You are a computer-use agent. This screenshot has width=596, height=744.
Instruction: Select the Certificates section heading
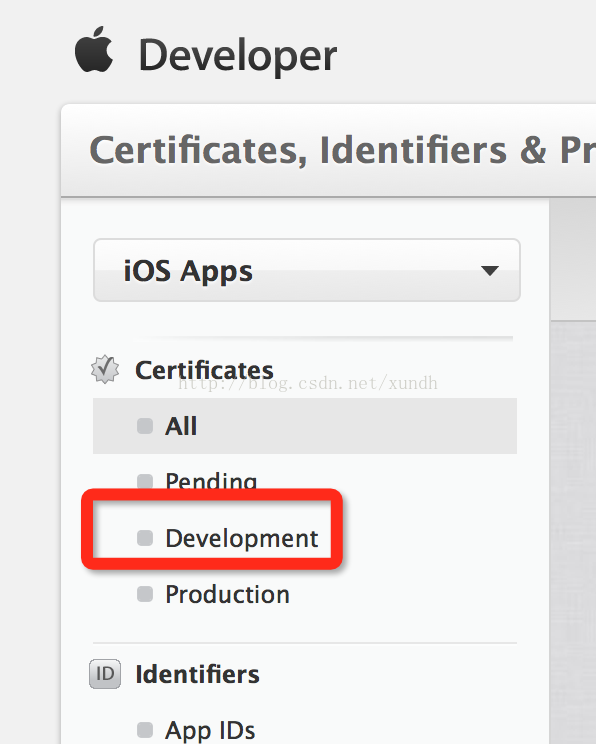[204, 370]
